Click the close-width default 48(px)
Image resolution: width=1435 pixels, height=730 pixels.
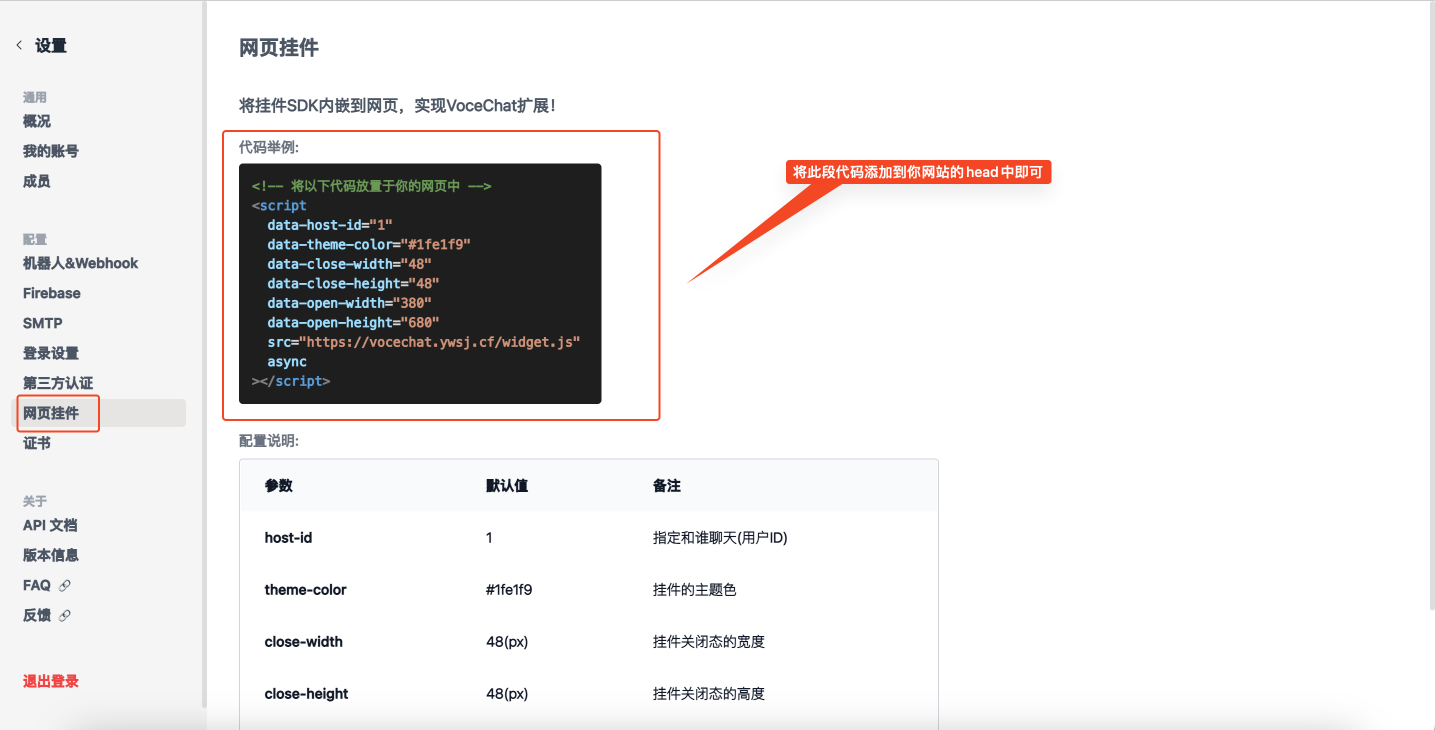coord(507,641)
